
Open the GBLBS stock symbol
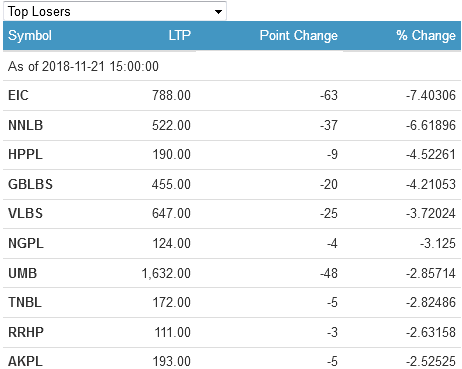[x=30, y=184]
